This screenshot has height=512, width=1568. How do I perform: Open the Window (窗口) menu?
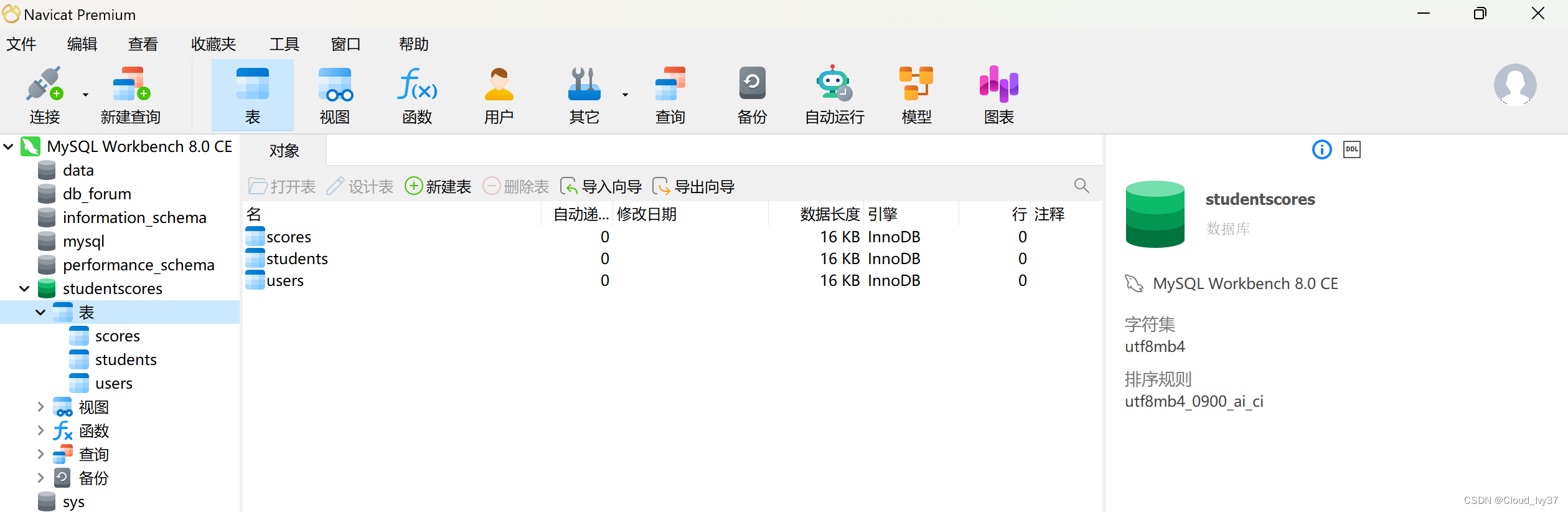click(x=345, y=44)
